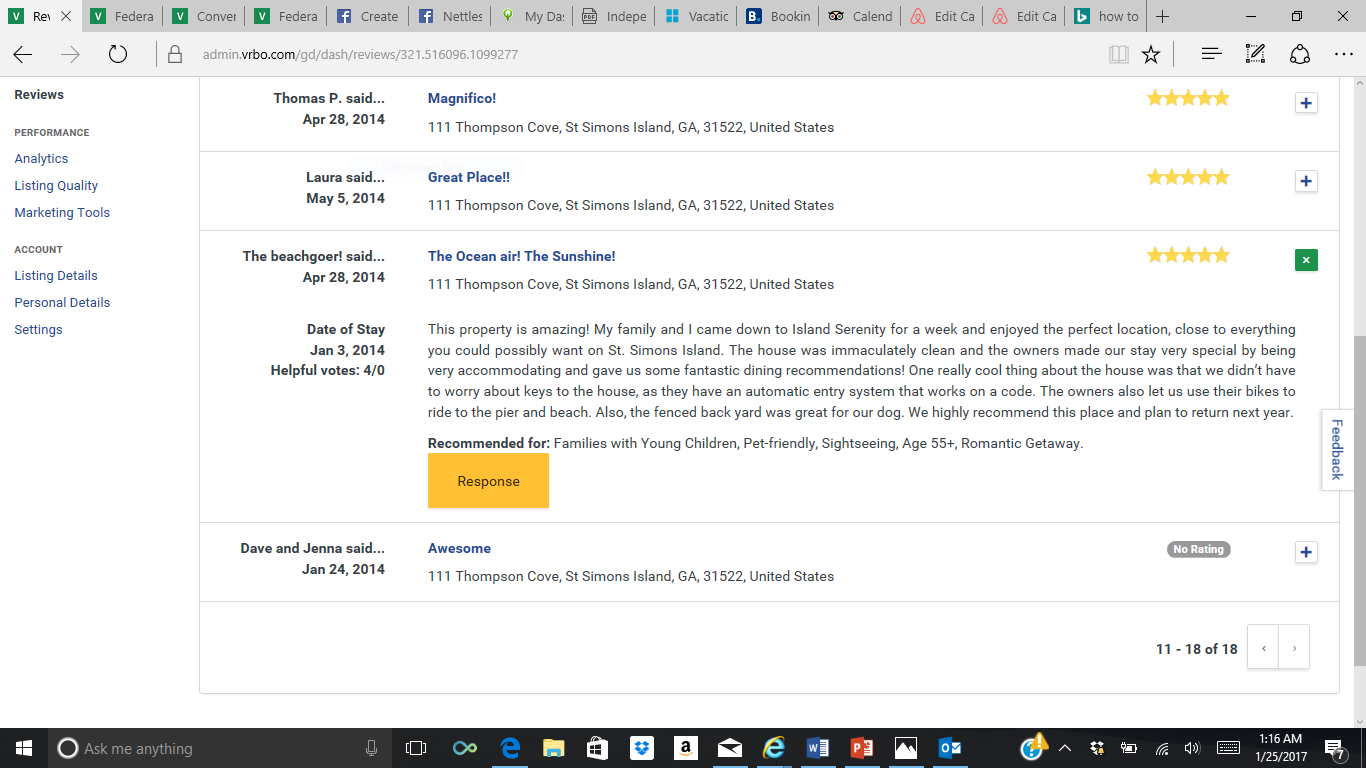1366x768 pixels.
Task: Add page to favorites with star icon
Action: click(1151, 54)
